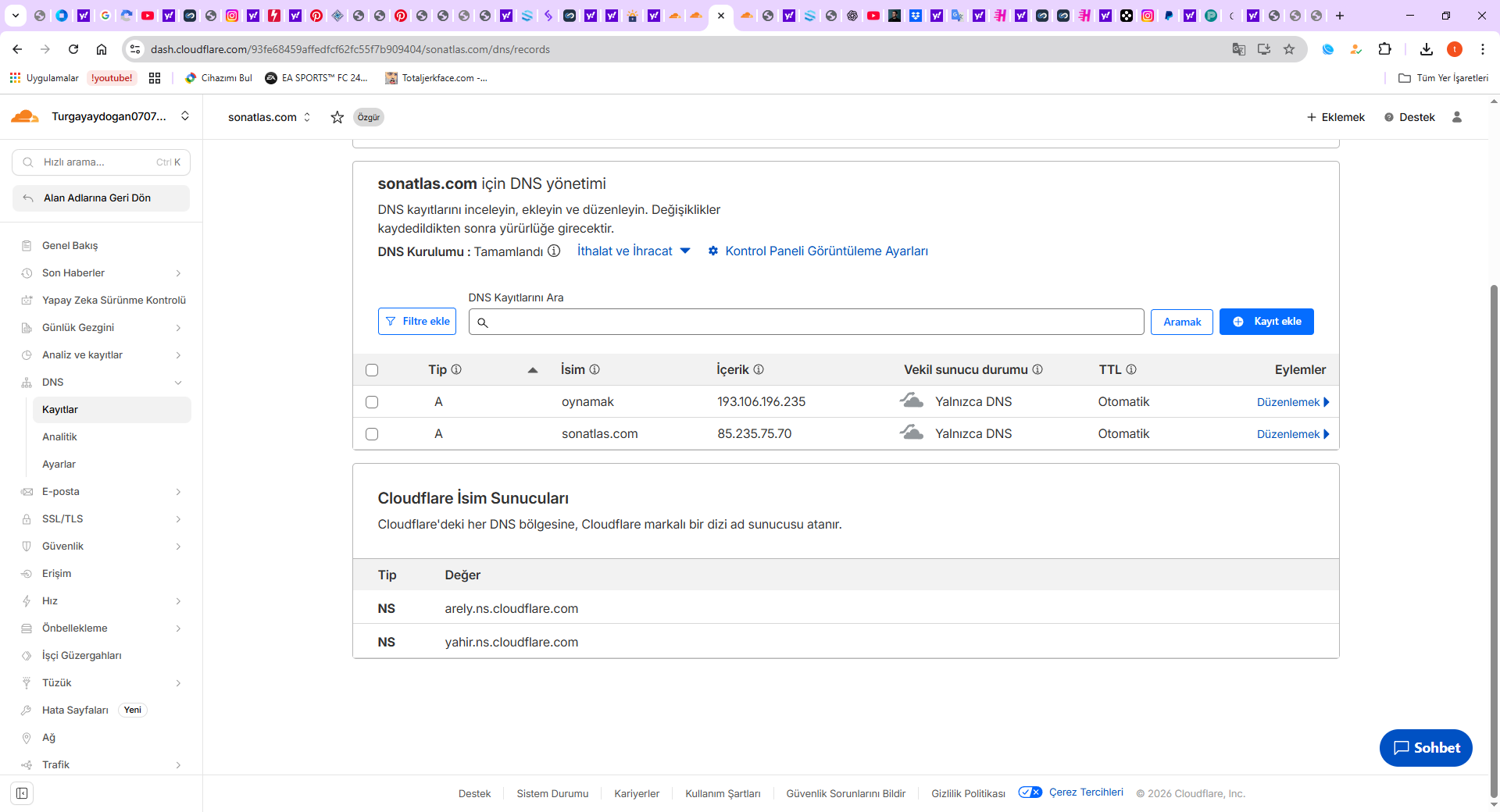Open Hata Sayfaları in the sidebar
This screenshot has width=1500, height=812.
(75, 710)
